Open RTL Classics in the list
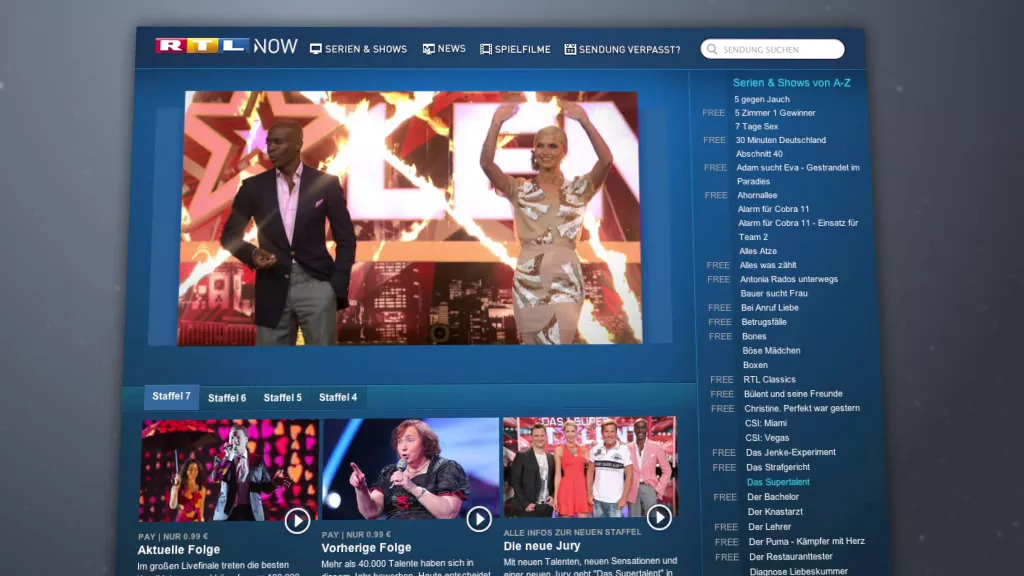Screen dimensions: 1024x576 (x=770, y=379)
